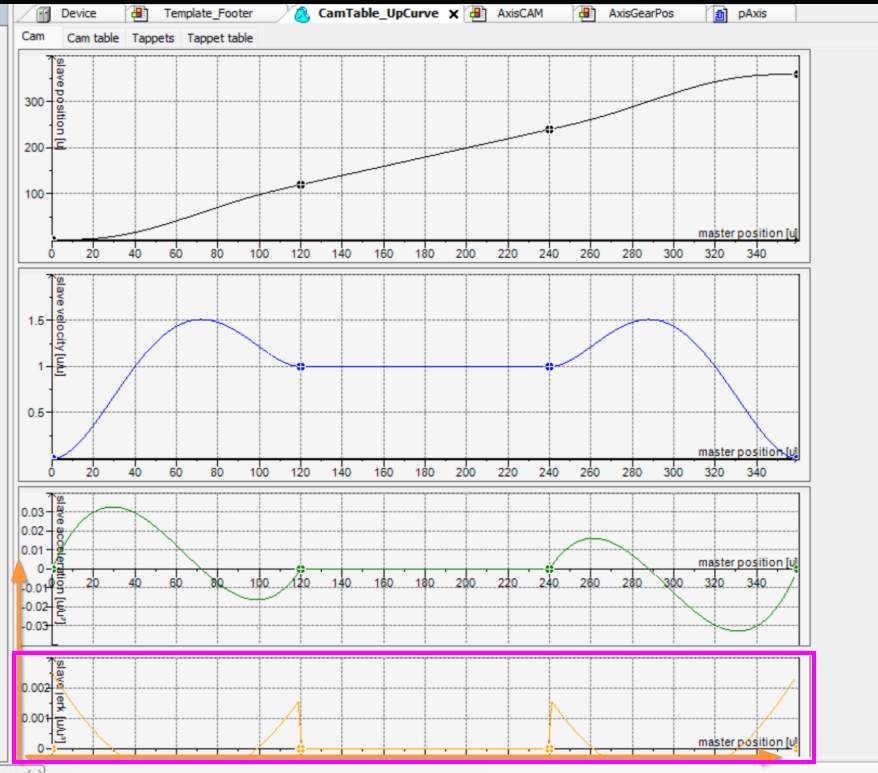
Task: Select position curve start point at origin
Action: 54,238
